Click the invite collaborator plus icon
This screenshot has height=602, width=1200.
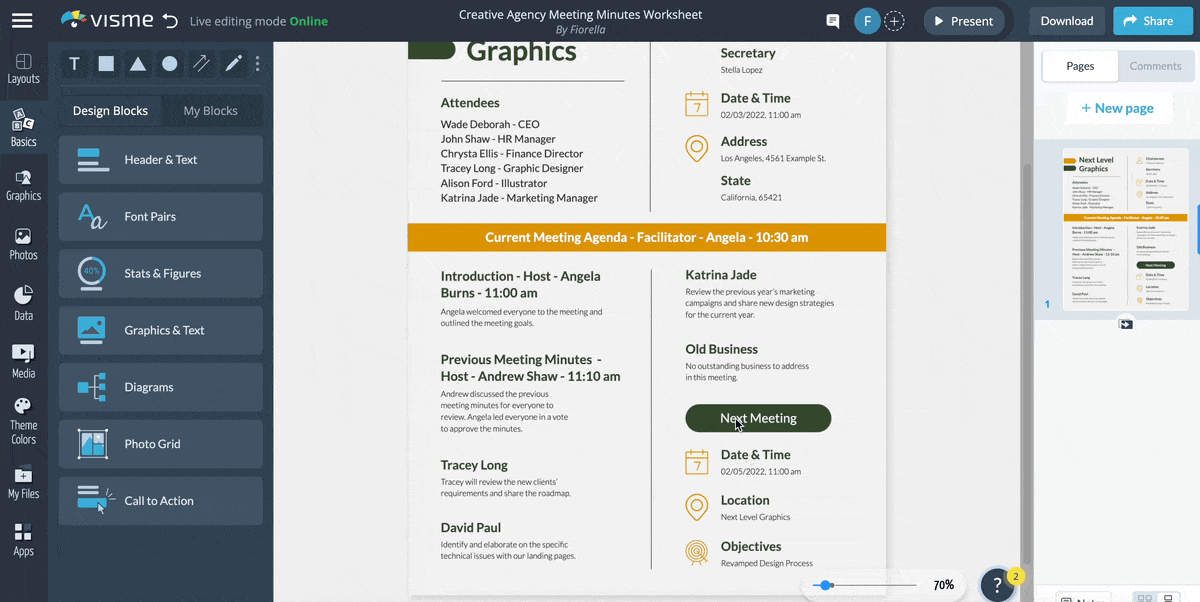894,20
